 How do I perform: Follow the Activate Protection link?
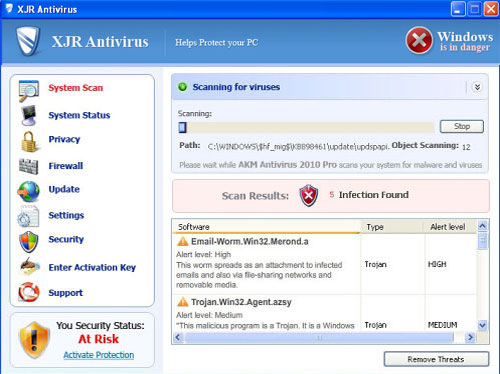(x=99, y=355)
